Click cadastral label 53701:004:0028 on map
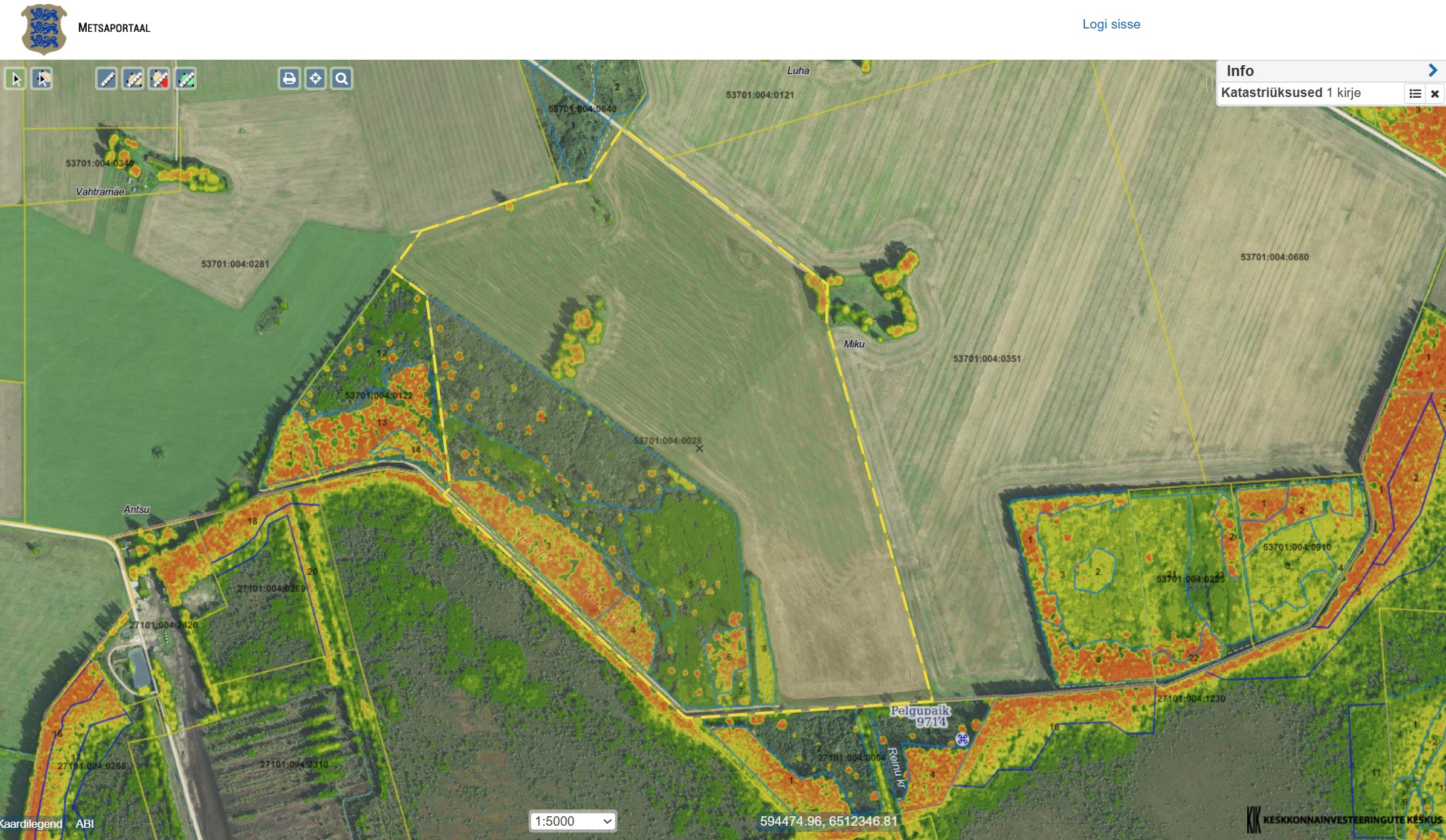Viewport: 1446px width, 840px height. click(x=667, y=441)
